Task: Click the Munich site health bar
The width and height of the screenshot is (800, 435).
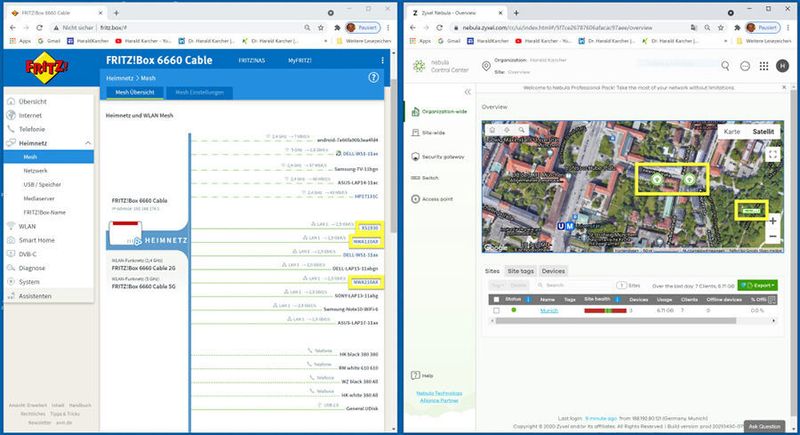Action: tap(605, 311)
